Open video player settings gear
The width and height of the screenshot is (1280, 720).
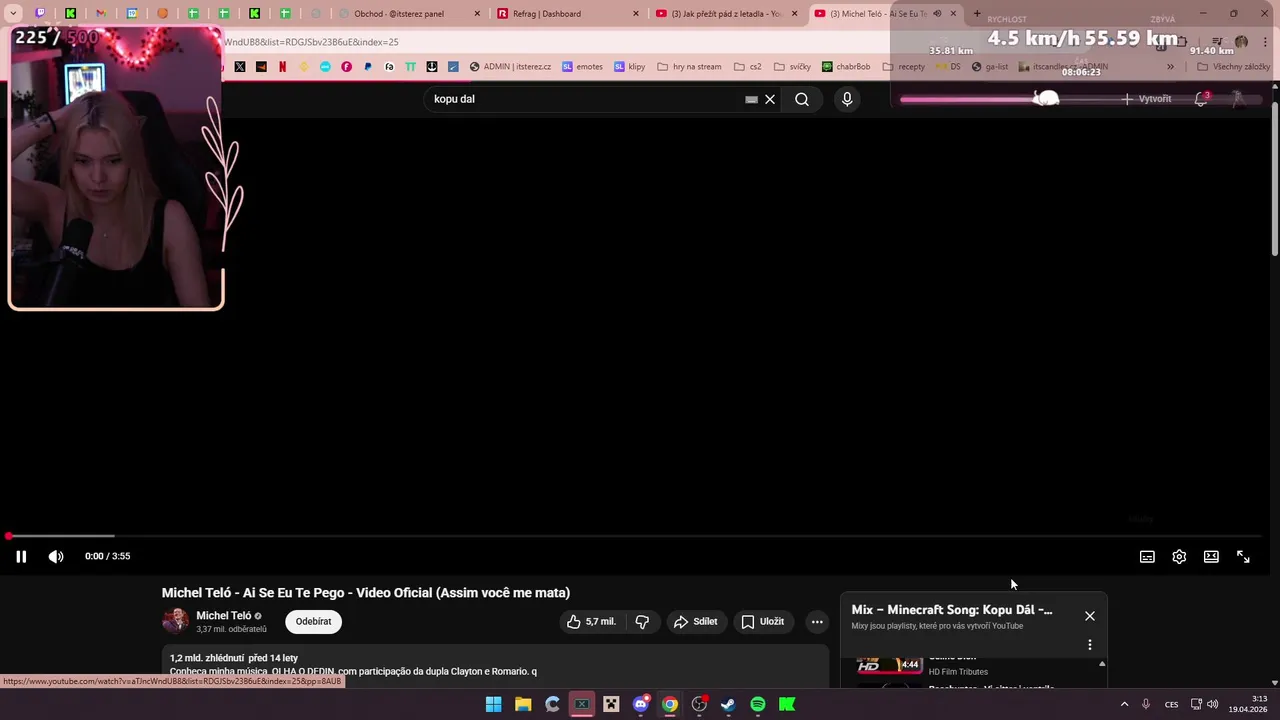pos(1179,557)
